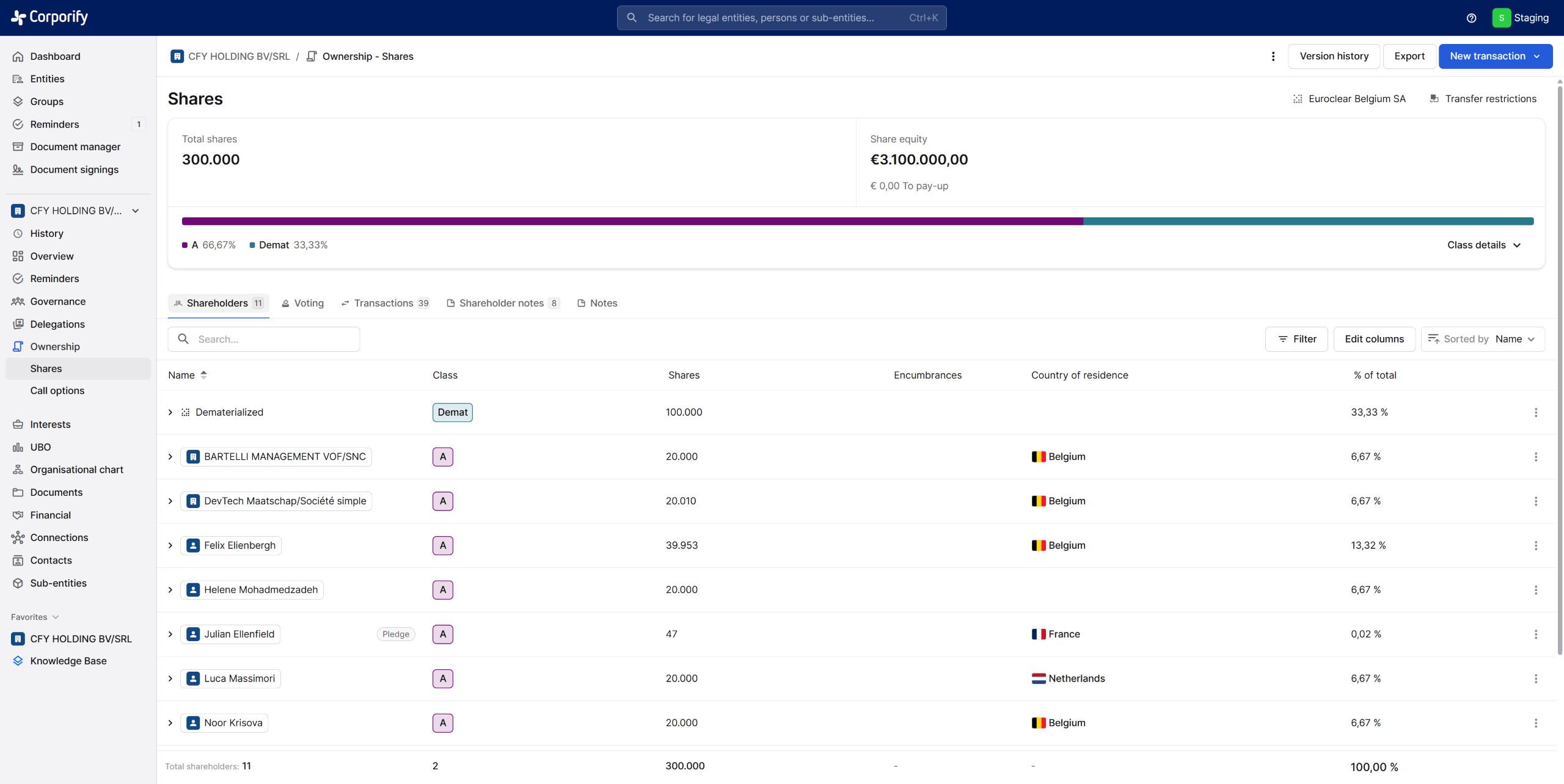Click the UBO chart icon in sidebar
The height and width of the screenshot is (784, 1564).
point(18,447)
